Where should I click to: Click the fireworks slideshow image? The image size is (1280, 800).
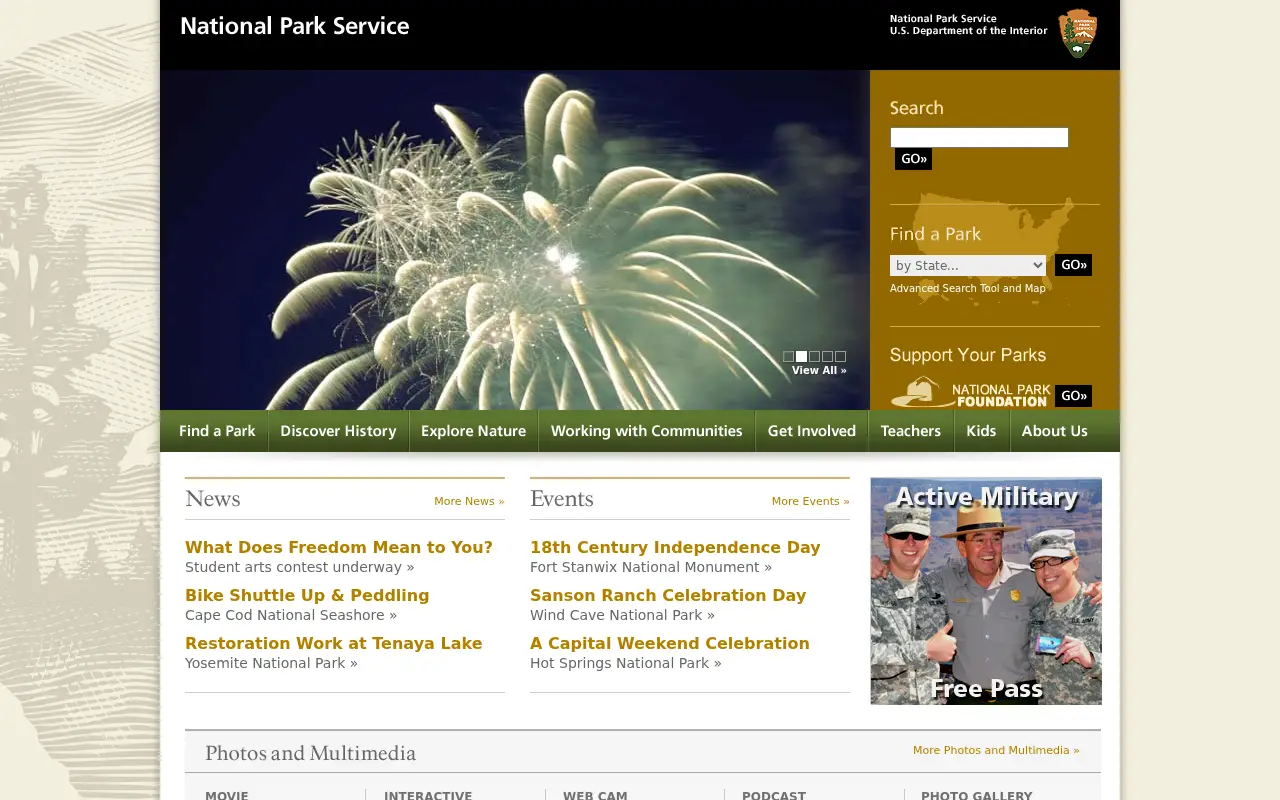[x=515, y=240]
